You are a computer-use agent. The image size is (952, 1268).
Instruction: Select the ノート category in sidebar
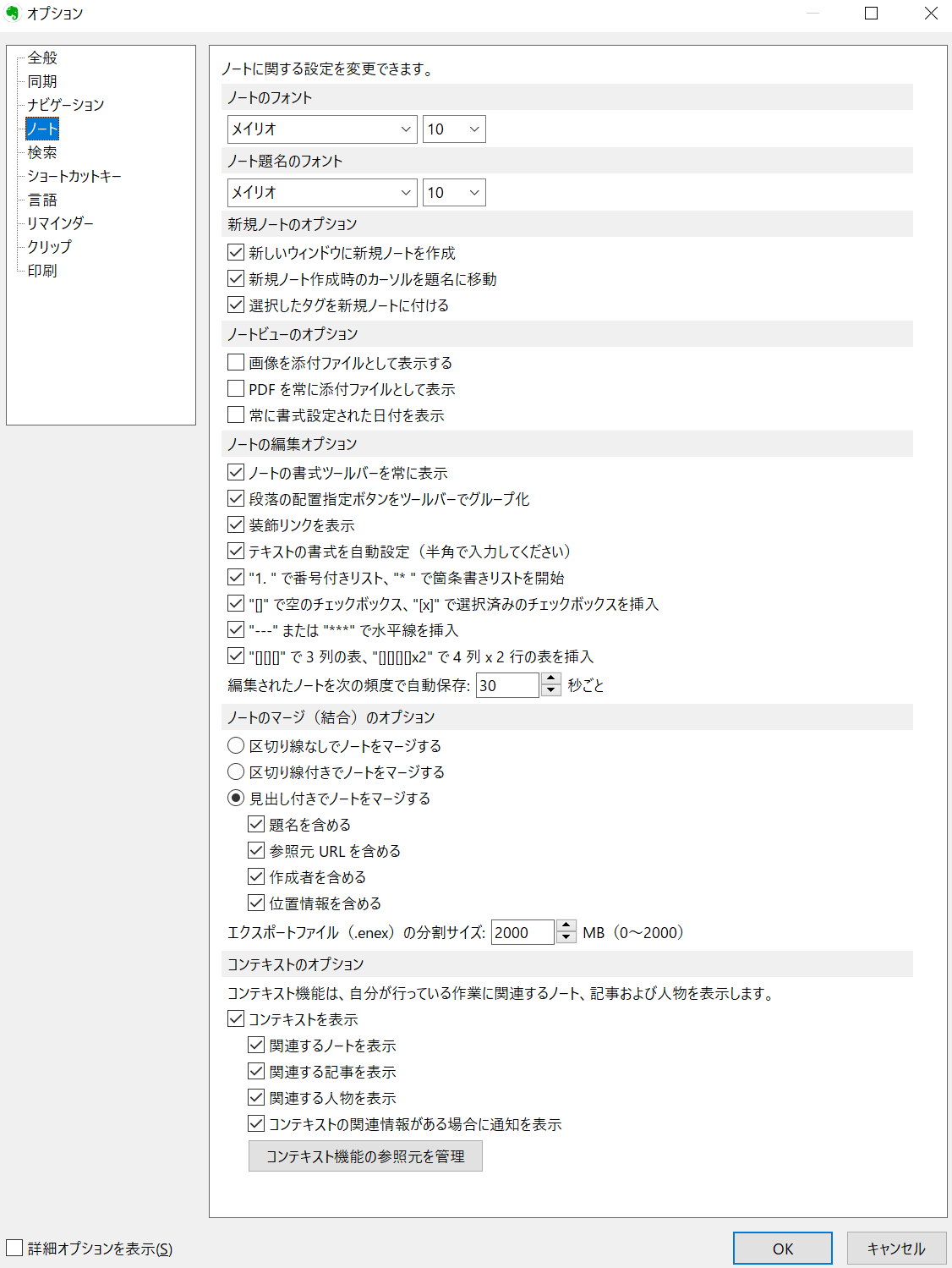coord(42,129)
